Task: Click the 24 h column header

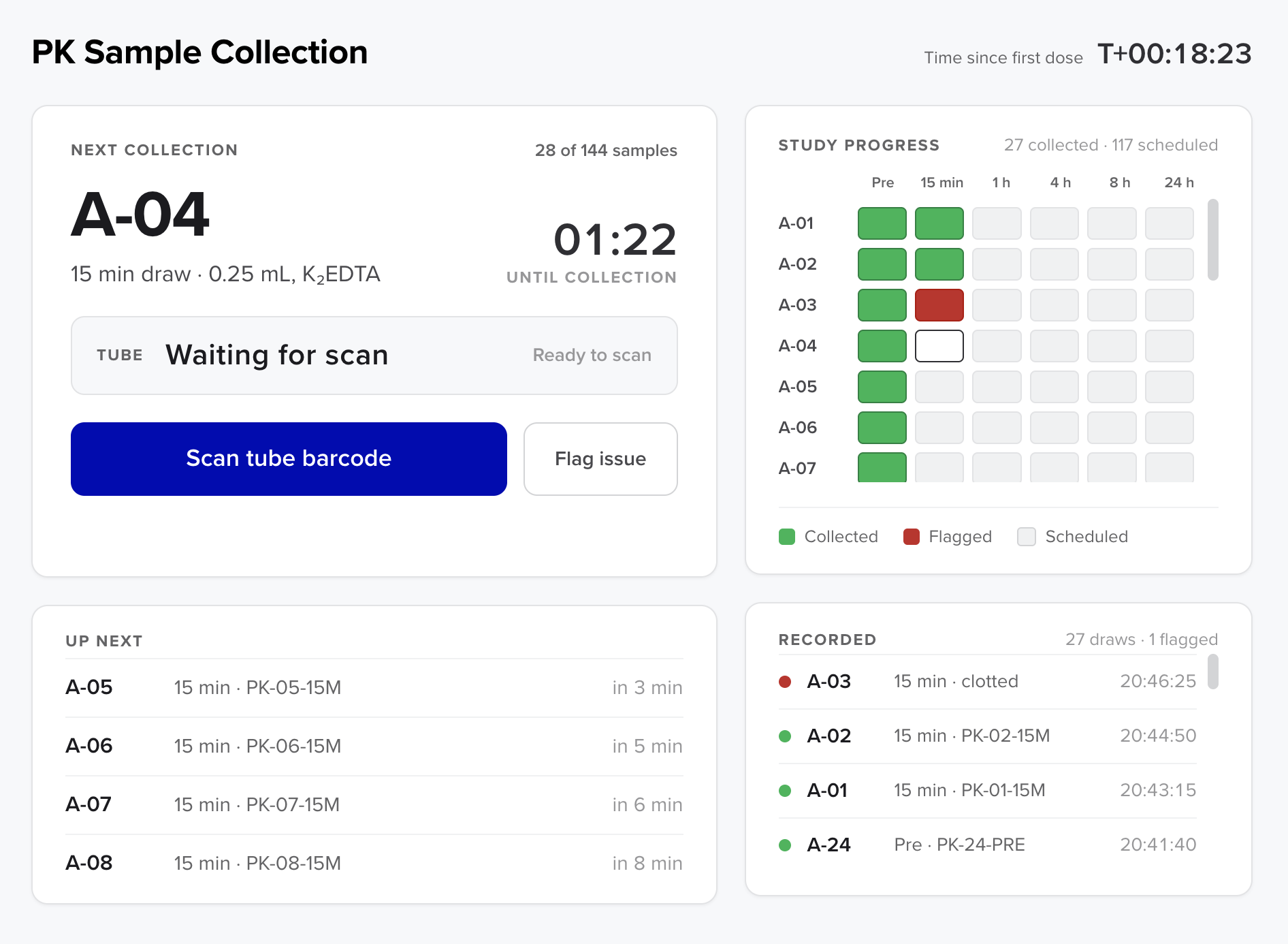Action: click(1178, 183)
